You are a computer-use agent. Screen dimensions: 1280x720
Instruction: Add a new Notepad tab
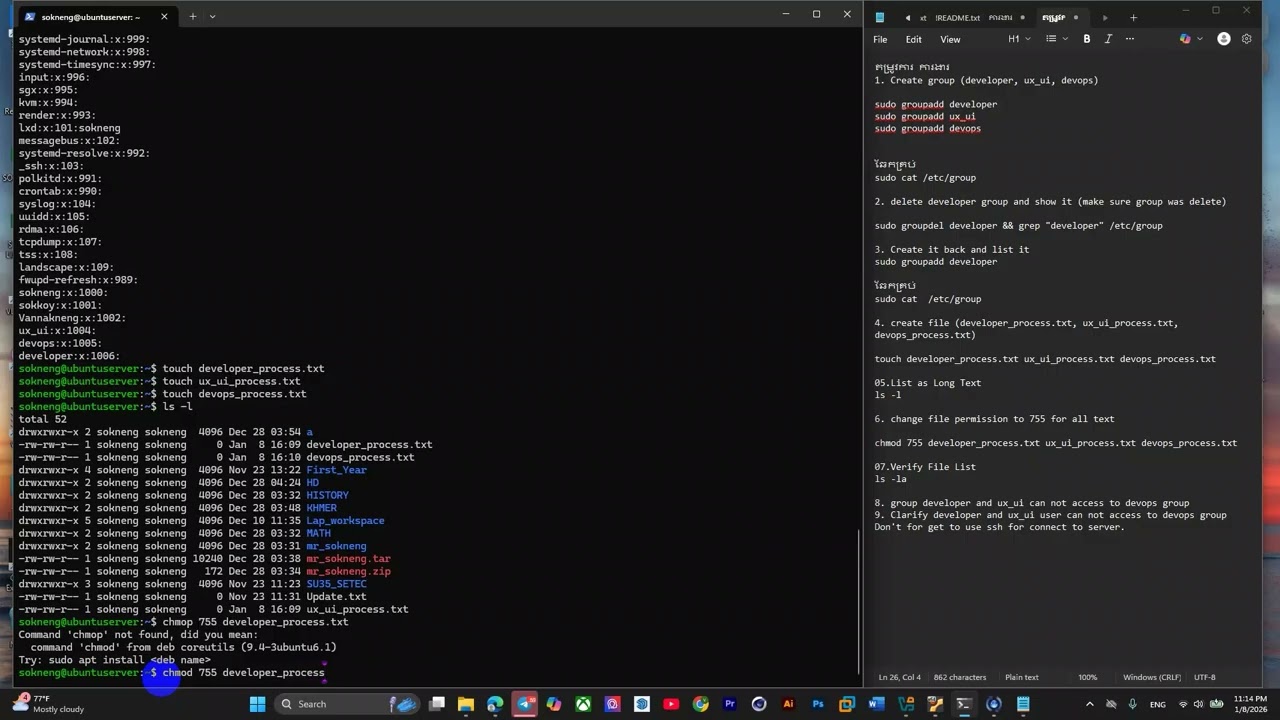(1133, 17)
